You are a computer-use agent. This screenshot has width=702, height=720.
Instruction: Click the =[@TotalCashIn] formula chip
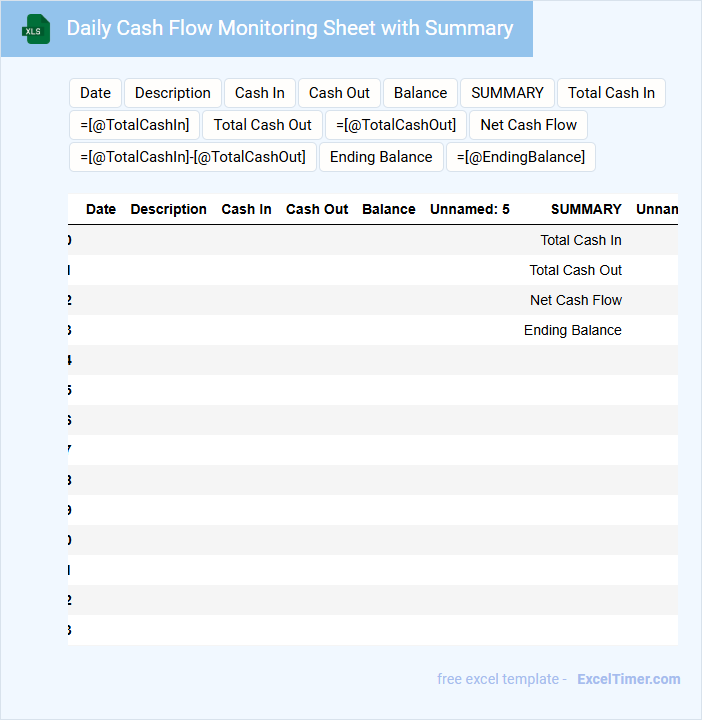[134, 125]
